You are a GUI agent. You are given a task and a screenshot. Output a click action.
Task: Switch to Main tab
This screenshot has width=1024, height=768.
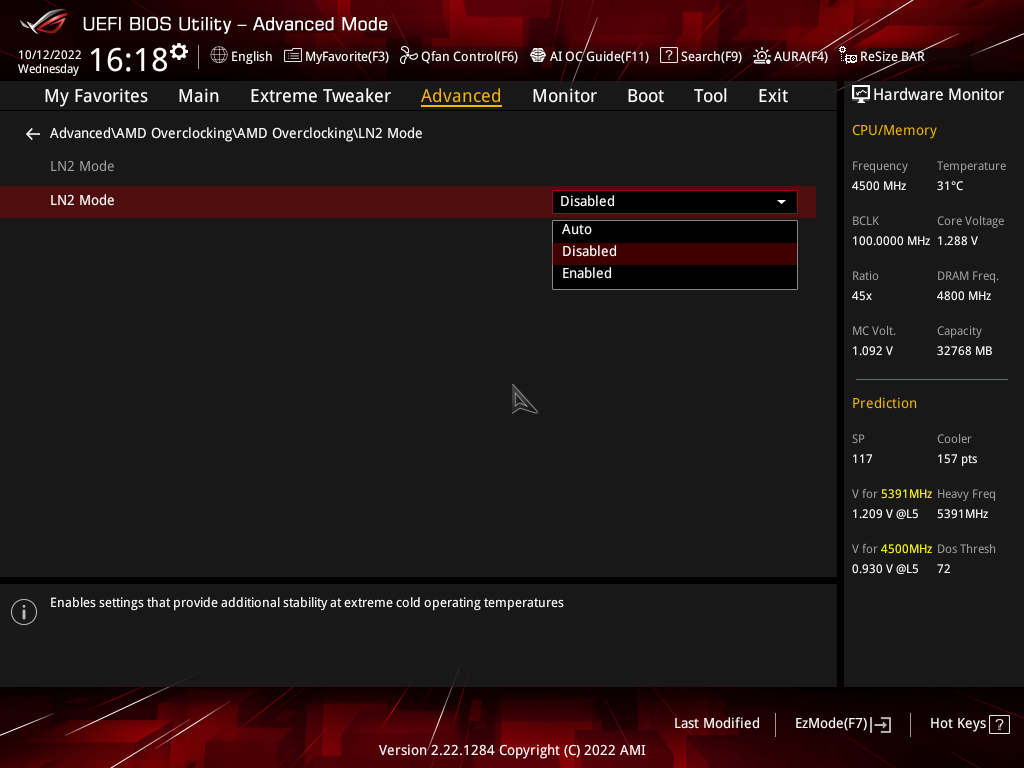pyautogui.click(x=199, y=96)
